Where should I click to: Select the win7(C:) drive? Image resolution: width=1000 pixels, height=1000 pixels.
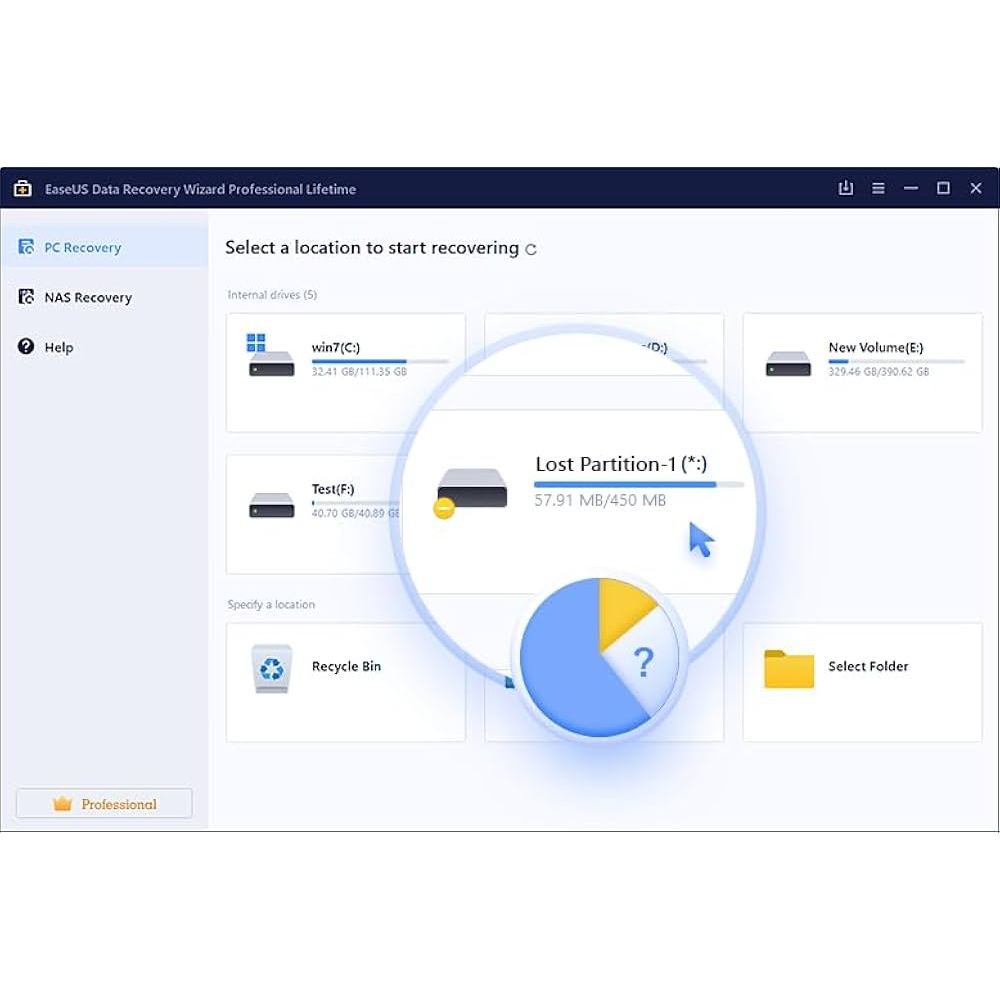pos(346,372)
